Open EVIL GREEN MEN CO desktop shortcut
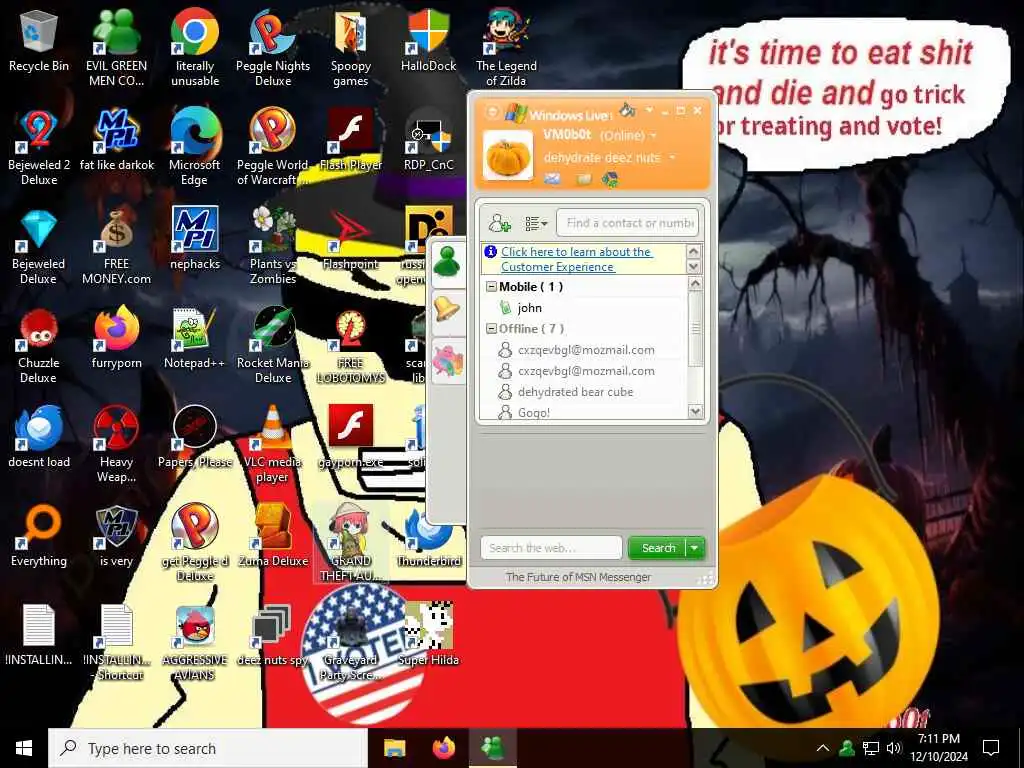Screen dimensions: 1024x768 (116, 48)
